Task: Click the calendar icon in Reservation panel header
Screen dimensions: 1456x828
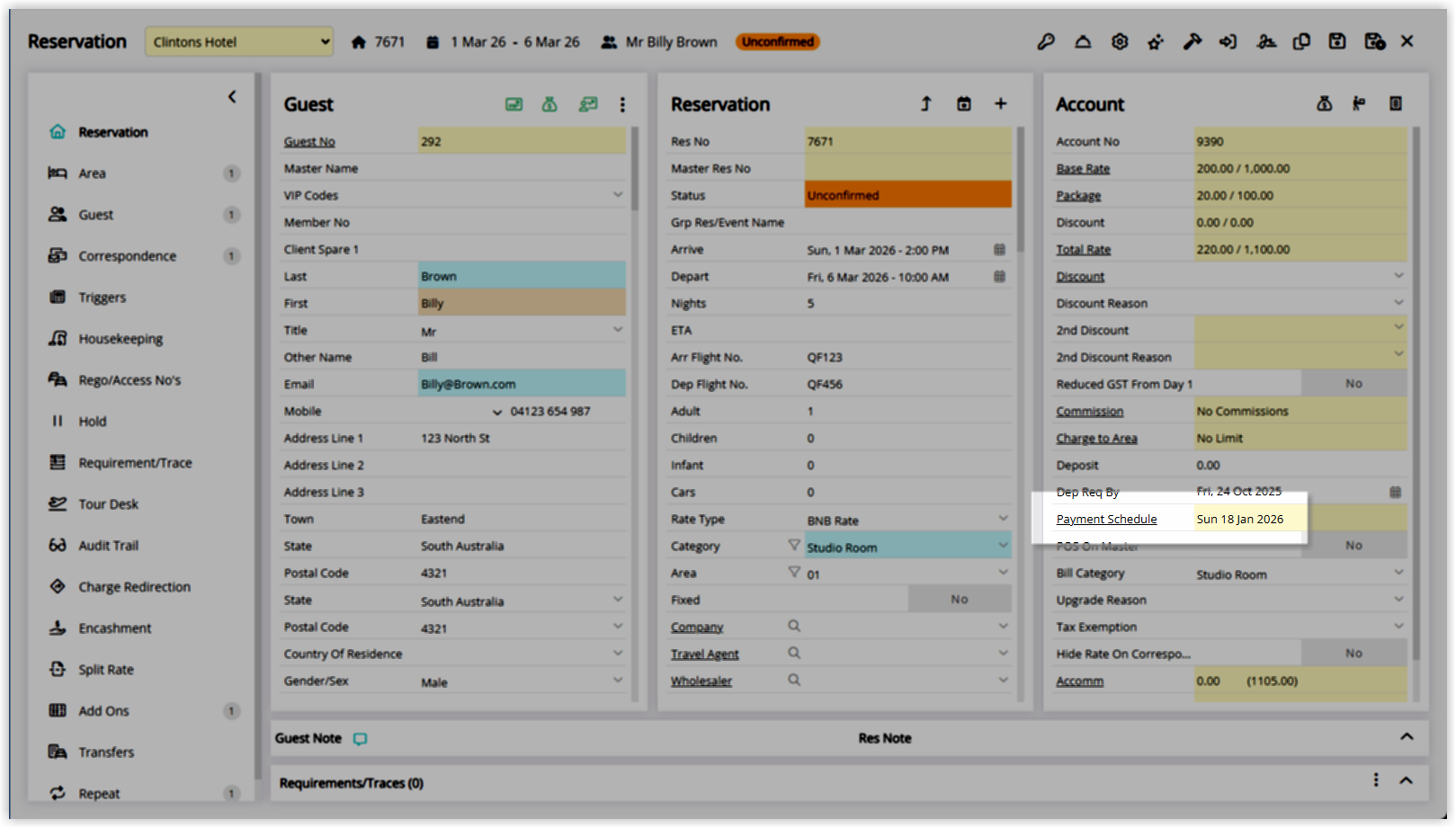Action: click(x=964, y=104)
